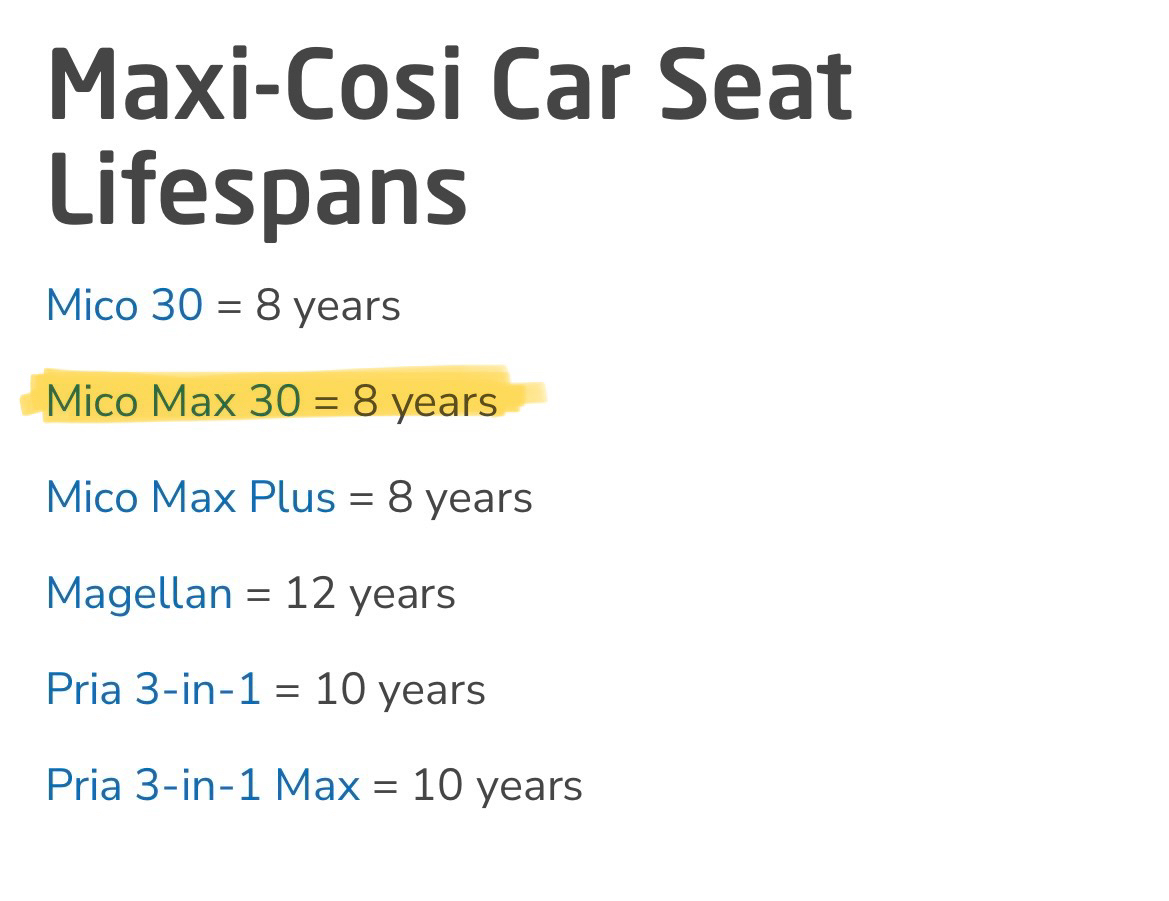Click the yellow highlighter stroke's right tail
1169x901 pixels.
tap(528, 393)
